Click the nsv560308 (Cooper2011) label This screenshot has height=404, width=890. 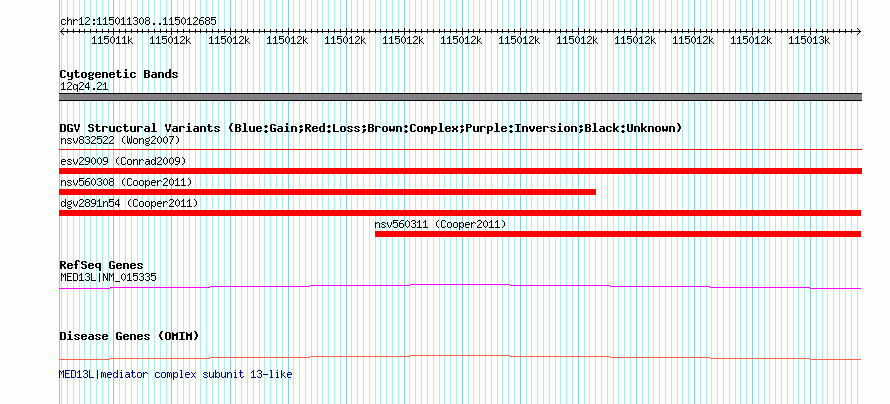126,183
